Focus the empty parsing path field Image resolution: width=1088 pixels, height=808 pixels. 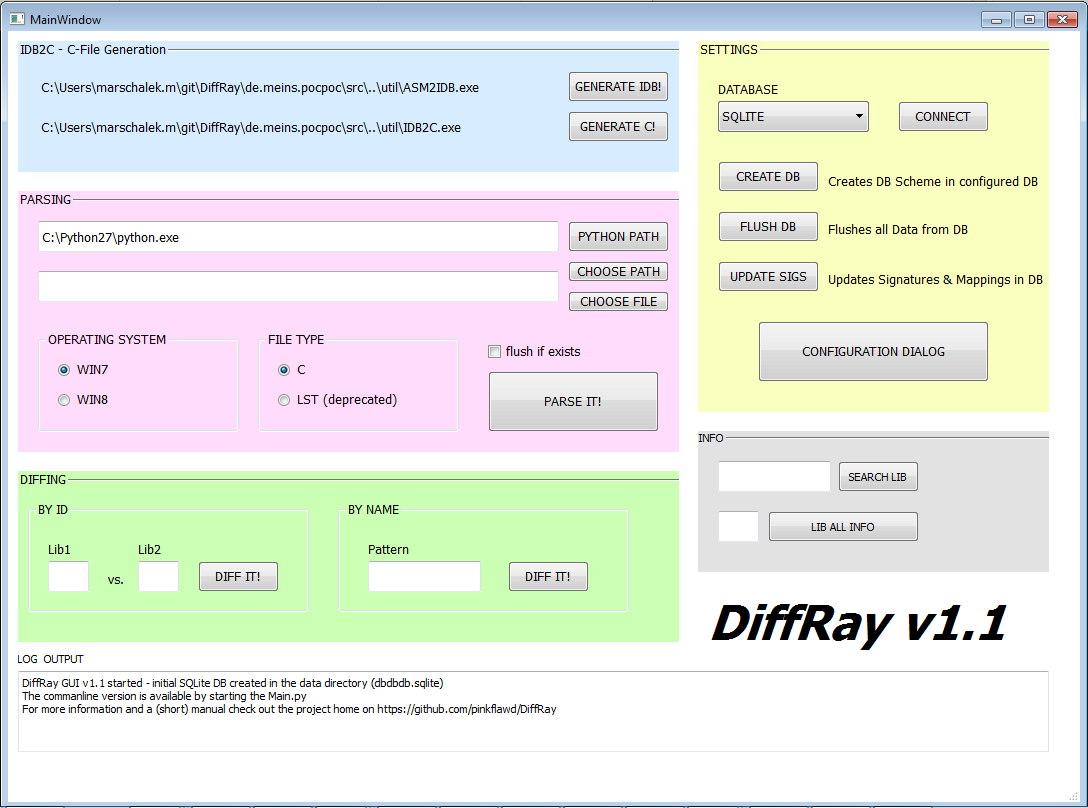click(x=298, y=287)
